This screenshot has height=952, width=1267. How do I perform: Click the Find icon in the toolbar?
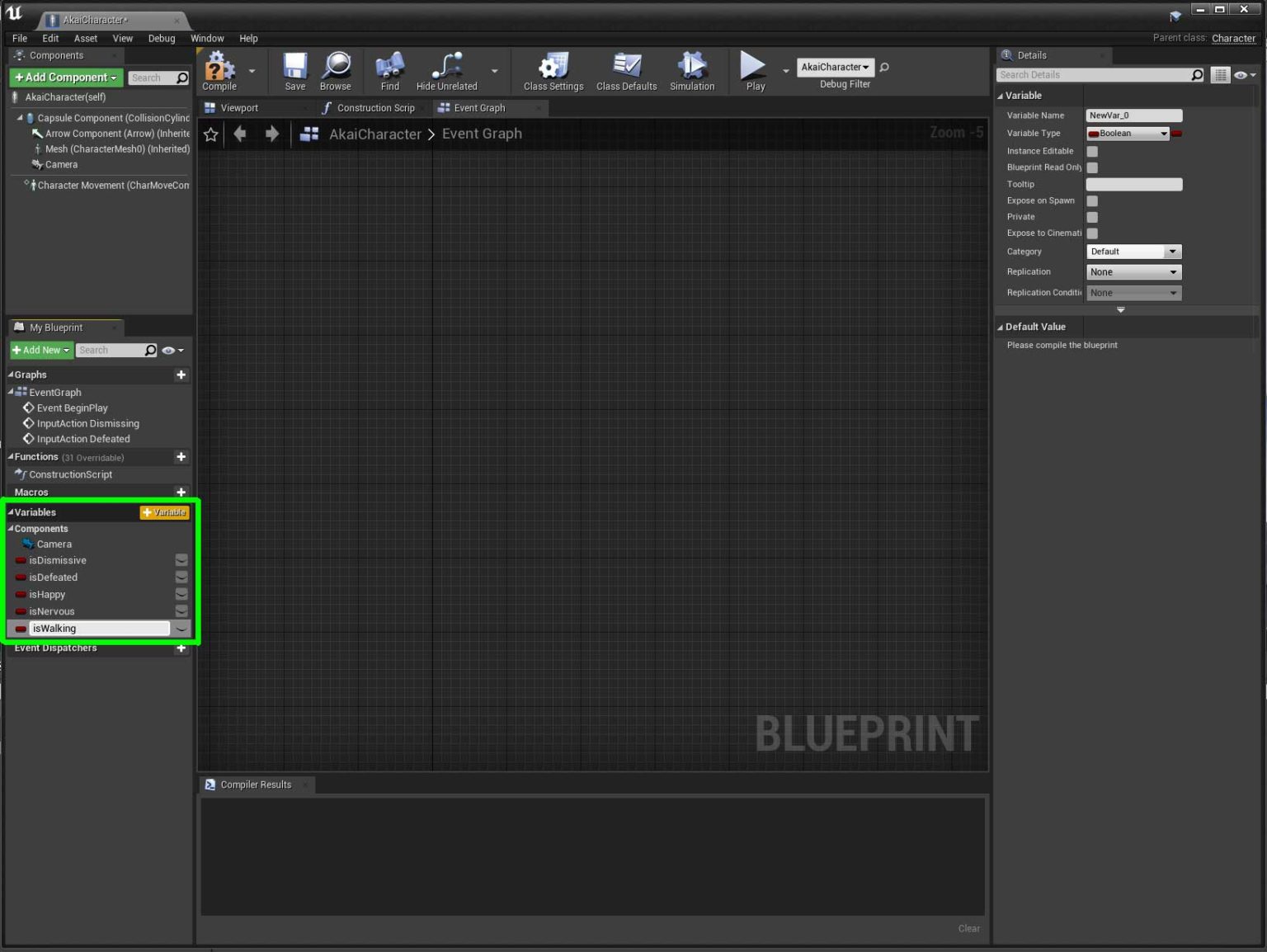point(389,66)
